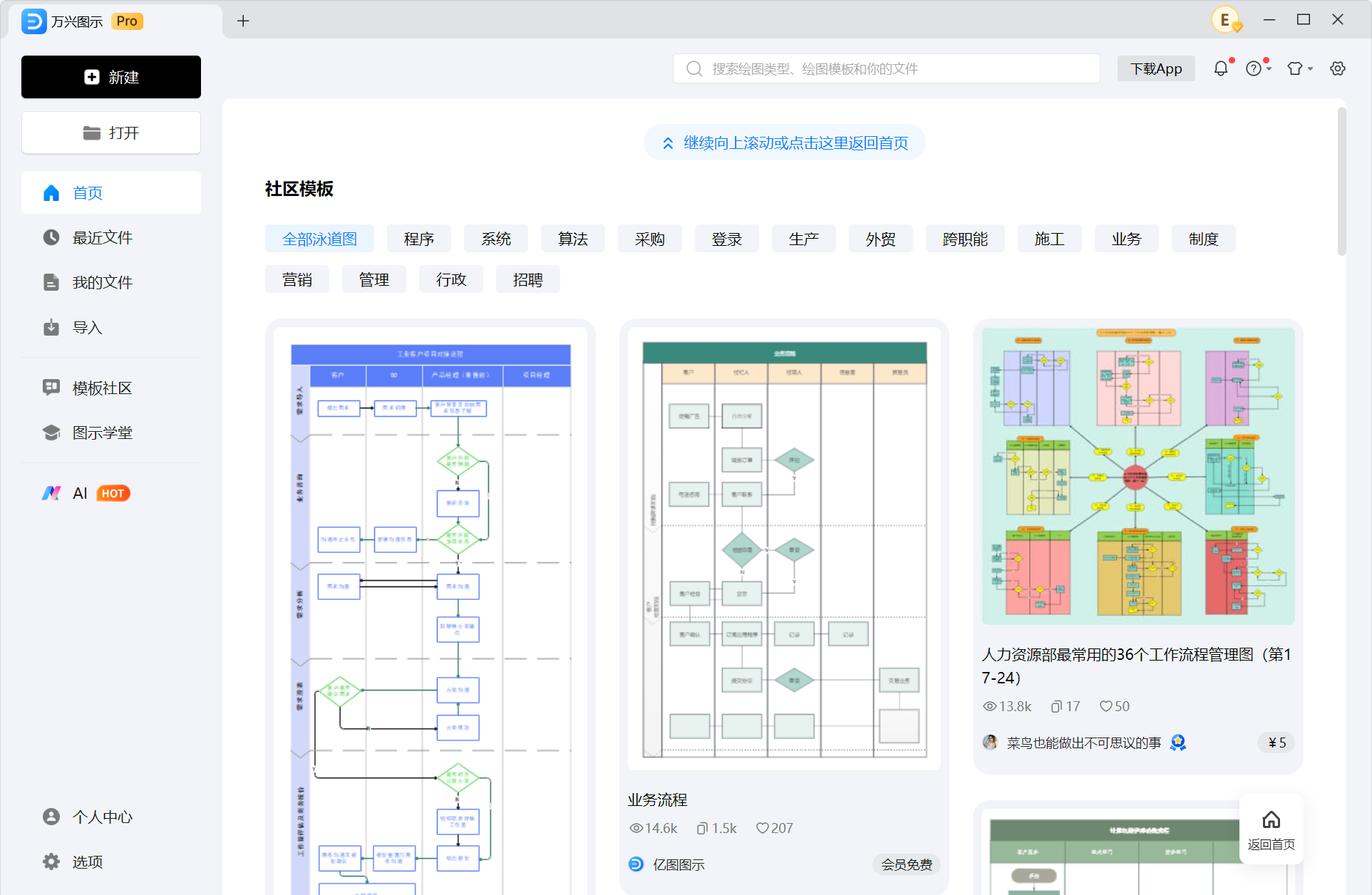Open 模板社区 in the sidebar
The width and height of the screenshot is (1372, 895).
pos(111,388)
